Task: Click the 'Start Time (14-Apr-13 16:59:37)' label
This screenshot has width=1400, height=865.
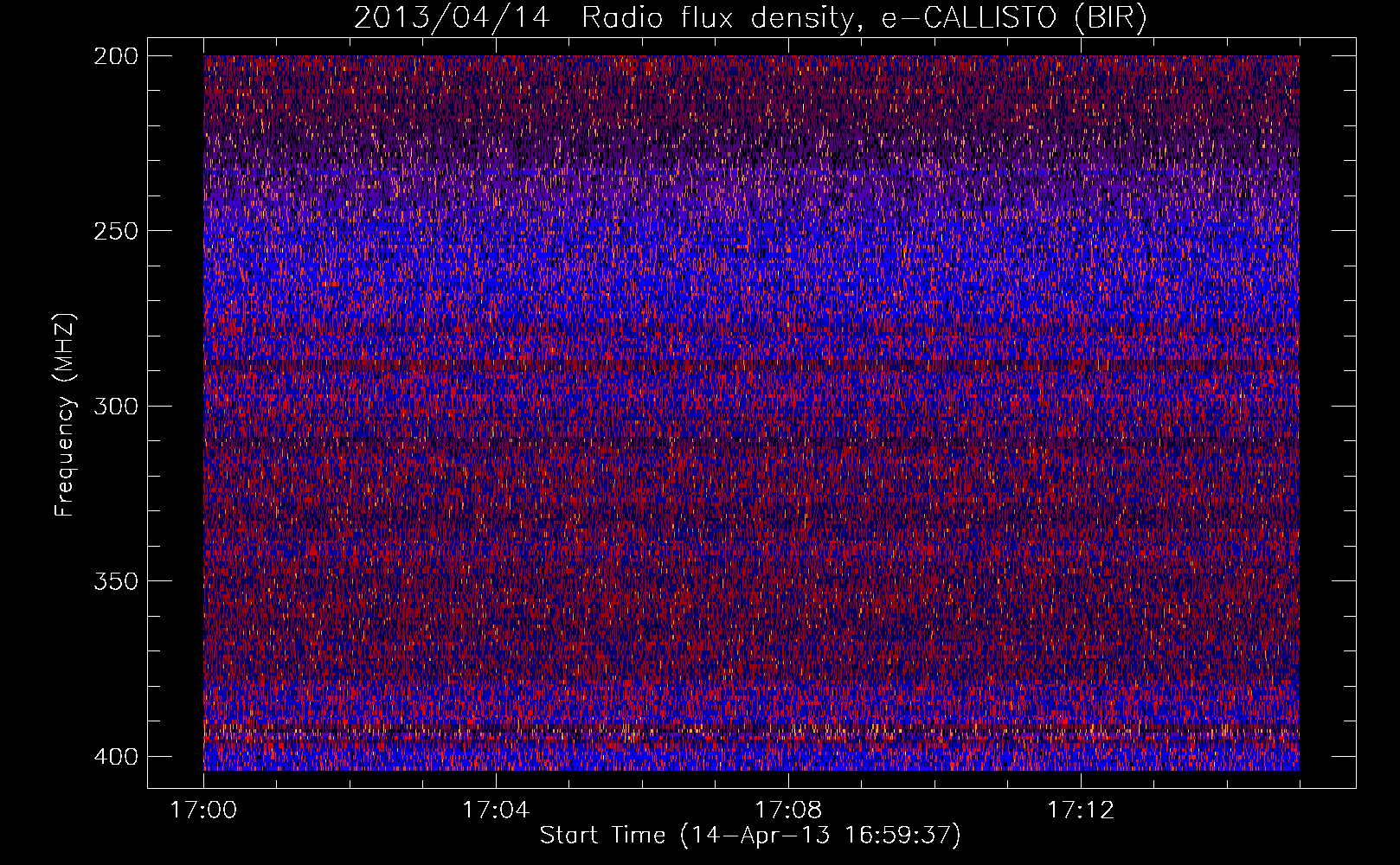Action: (x=750, y=836)
